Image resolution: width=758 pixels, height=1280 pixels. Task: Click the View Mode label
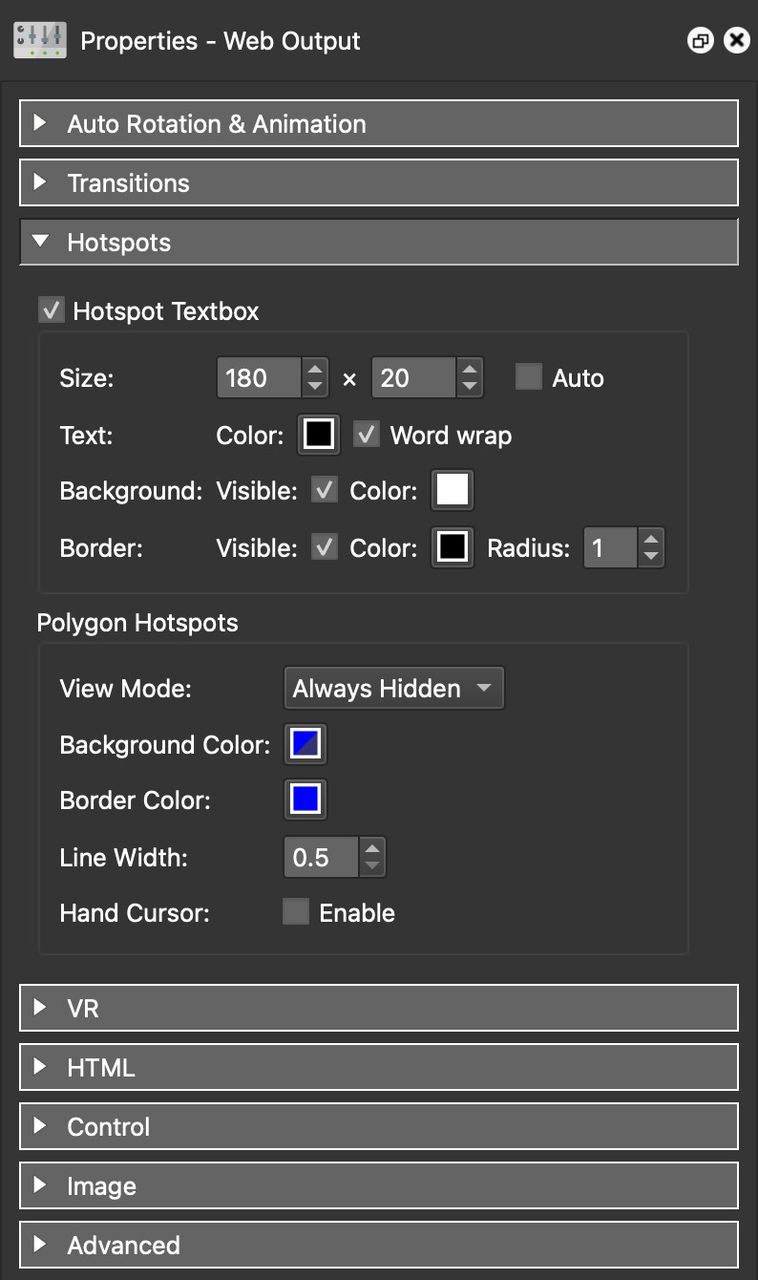[126, 689]
